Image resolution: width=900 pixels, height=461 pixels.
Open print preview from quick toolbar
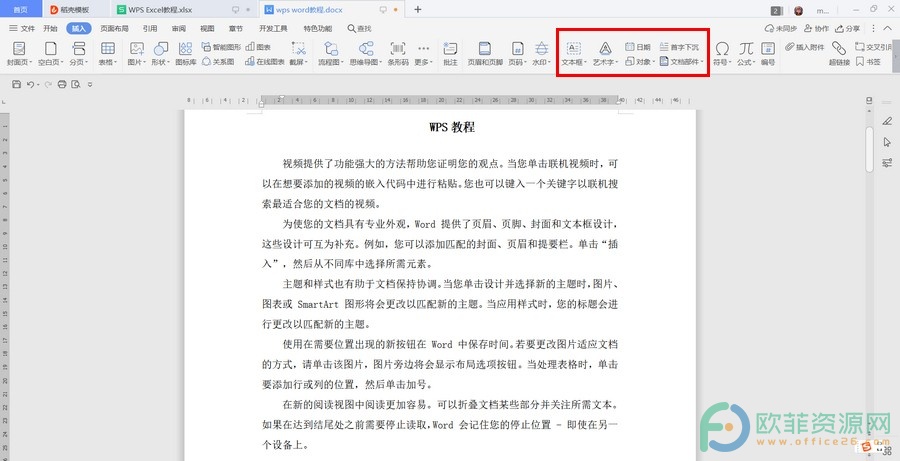[75, 84]
